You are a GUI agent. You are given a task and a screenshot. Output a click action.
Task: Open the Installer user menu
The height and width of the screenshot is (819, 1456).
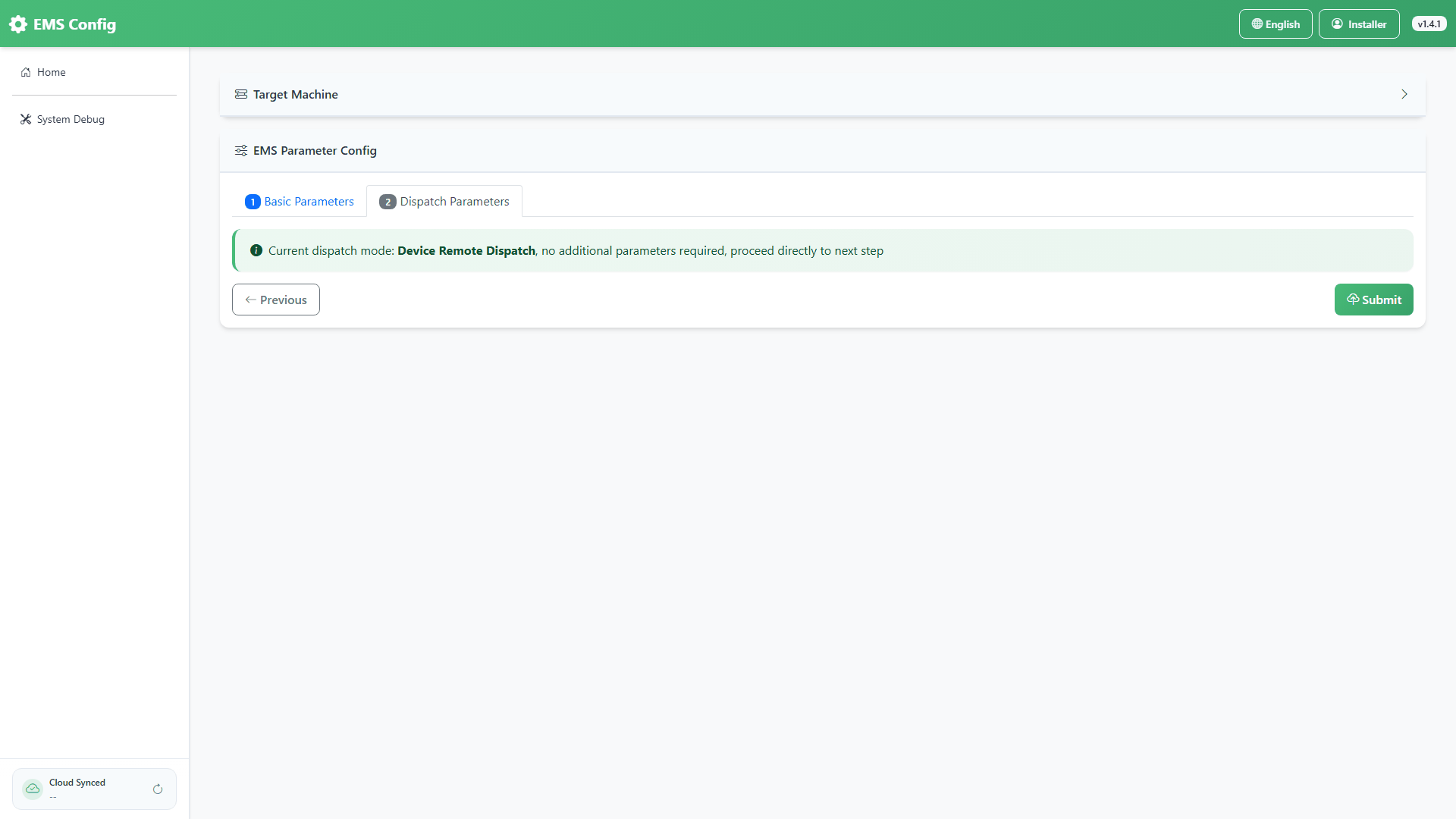pos(1359,24)
